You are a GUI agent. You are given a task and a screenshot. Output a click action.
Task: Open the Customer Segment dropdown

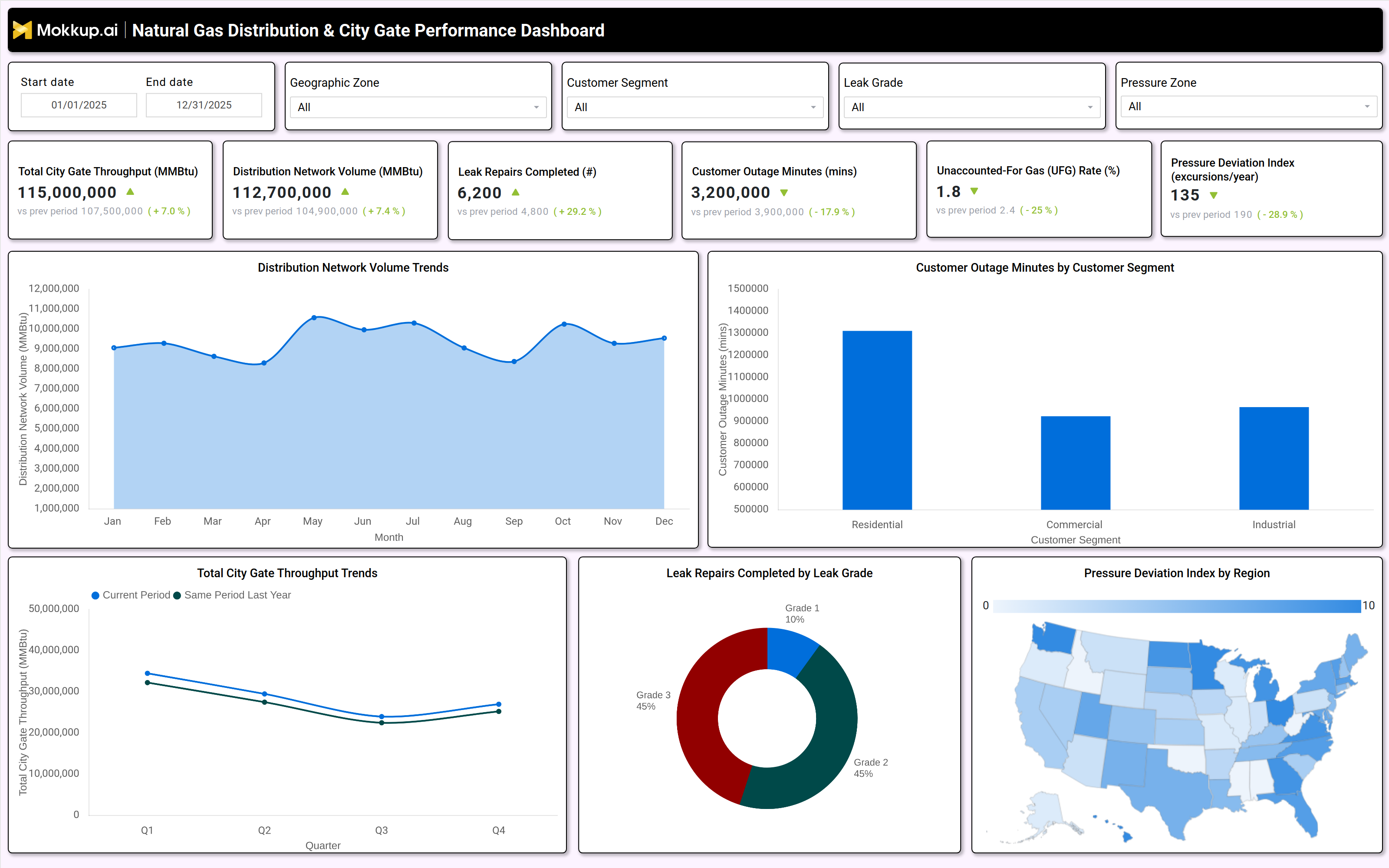pyautogui.click(x=694, y=107)
